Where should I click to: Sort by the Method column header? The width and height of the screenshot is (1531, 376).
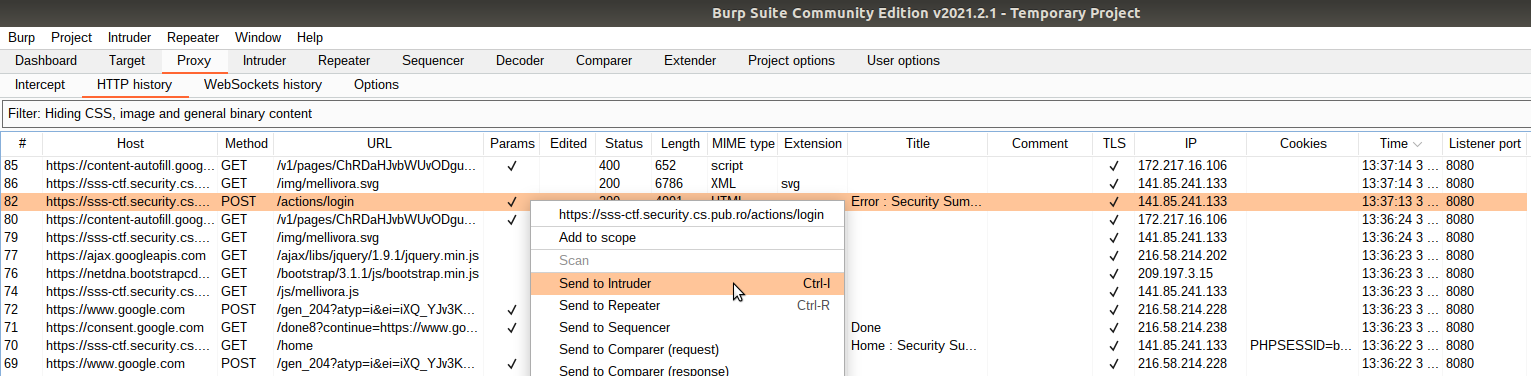[x=246, y=144]
